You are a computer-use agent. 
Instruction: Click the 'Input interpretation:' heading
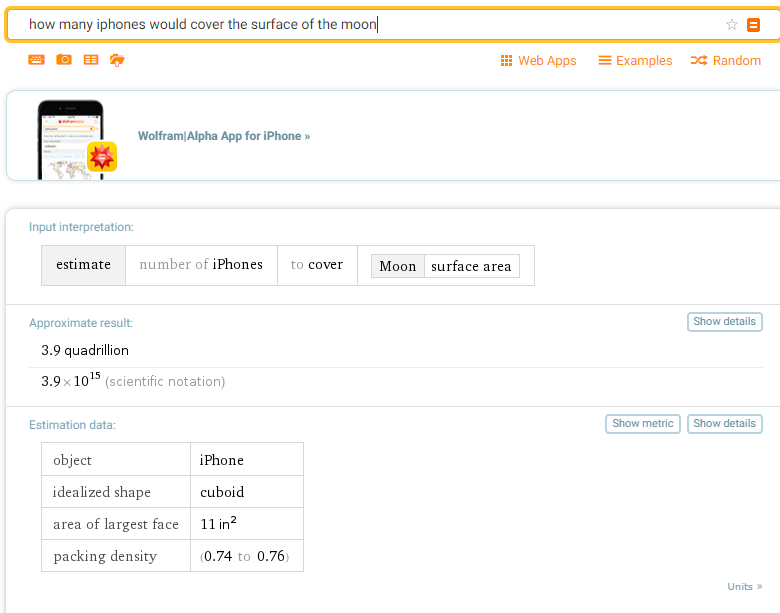pyautogui.click(x=81, y=227)
